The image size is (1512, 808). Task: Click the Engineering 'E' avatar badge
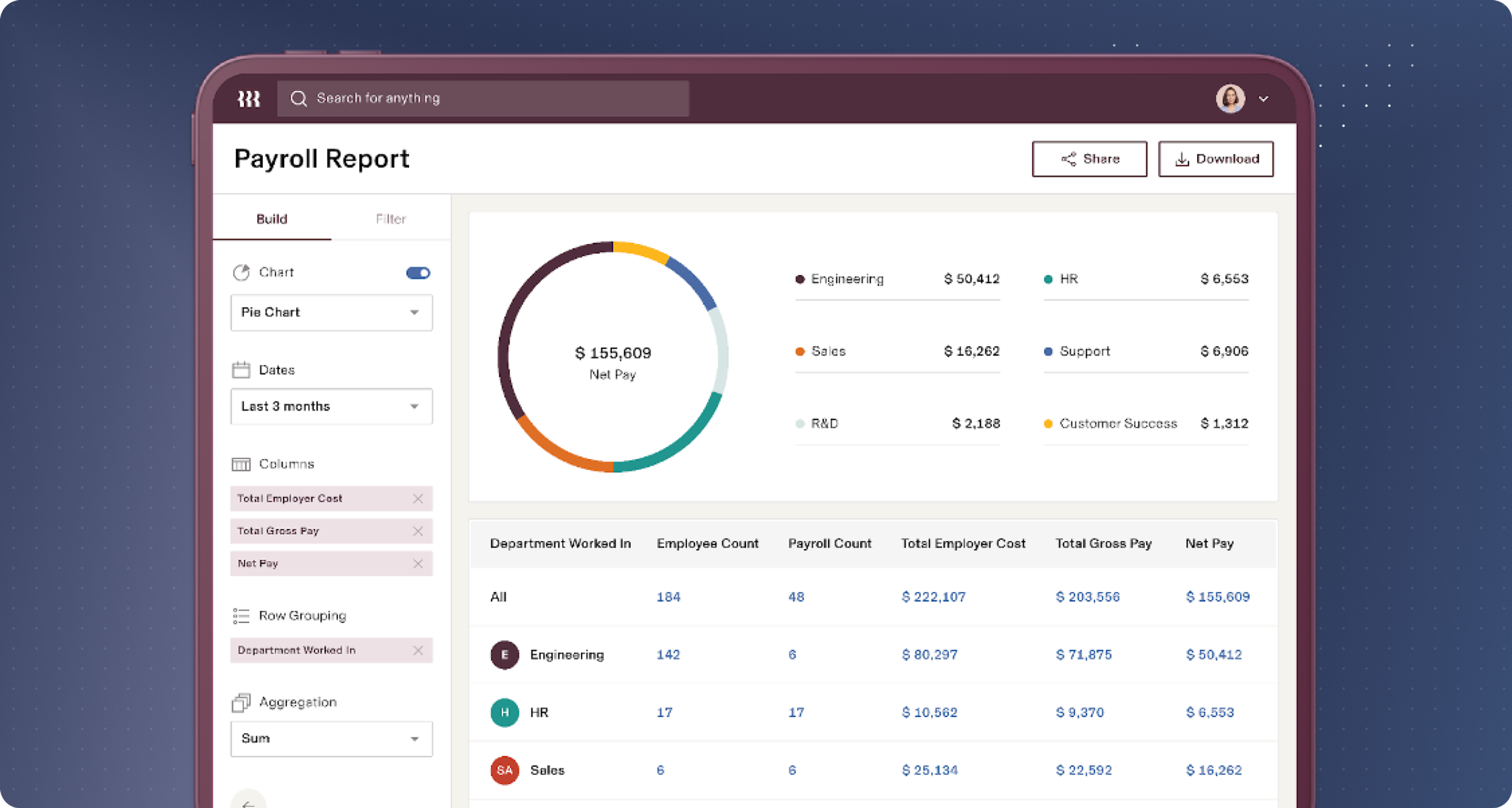(x=505, y=655)
